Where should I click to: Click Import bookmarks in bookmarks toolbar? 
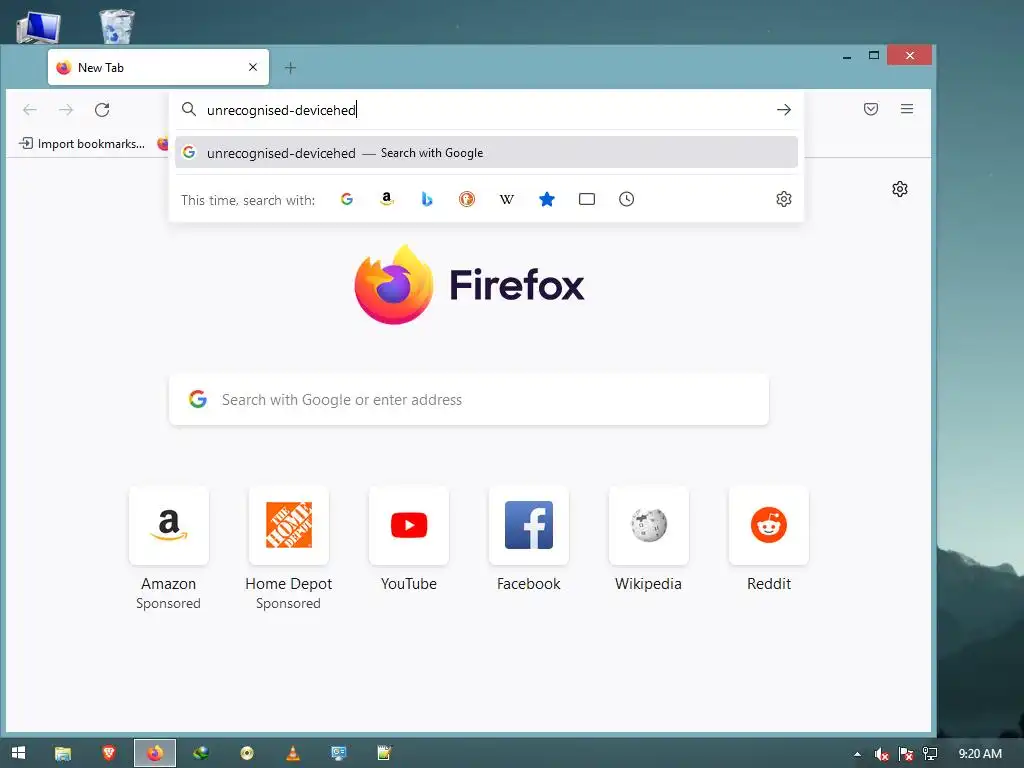pyautogui.click(x=82, y=144)
